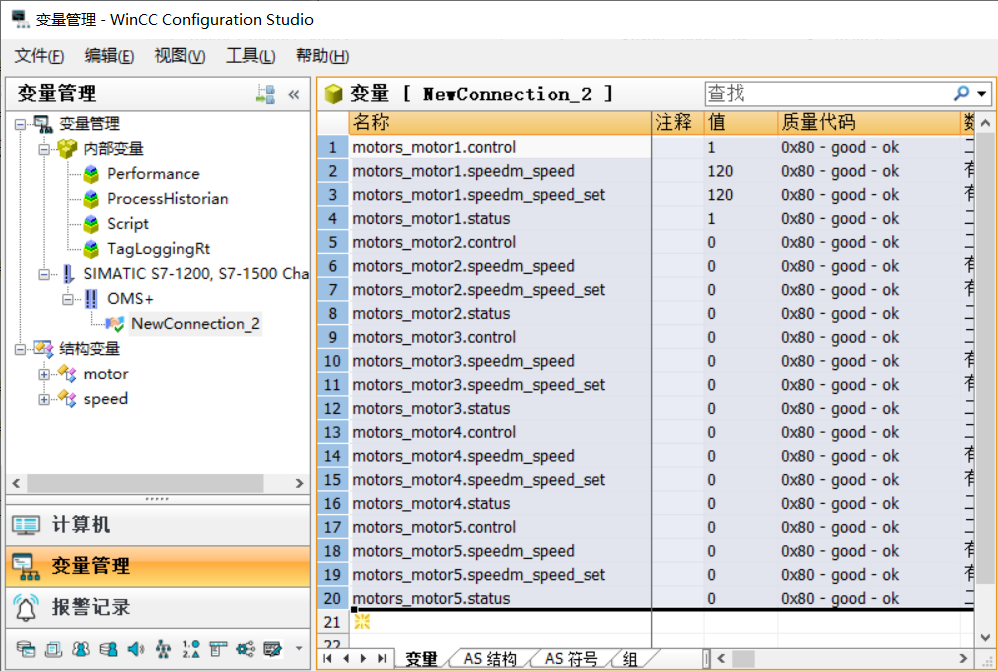Screen dimensions: 998x671
Task: Select the NewConnection_2 connection node
Action: coord(195,324)
